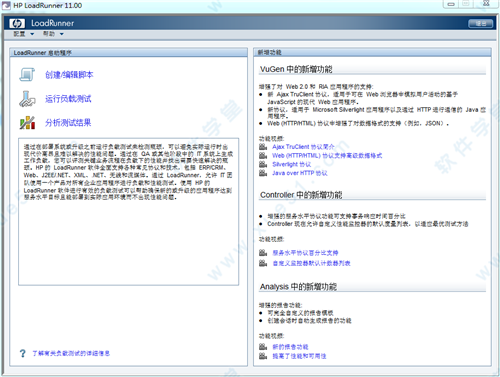Click the VuGen 中的新增功能 heading
Viewport: 500px width, 377px height.
296,69
